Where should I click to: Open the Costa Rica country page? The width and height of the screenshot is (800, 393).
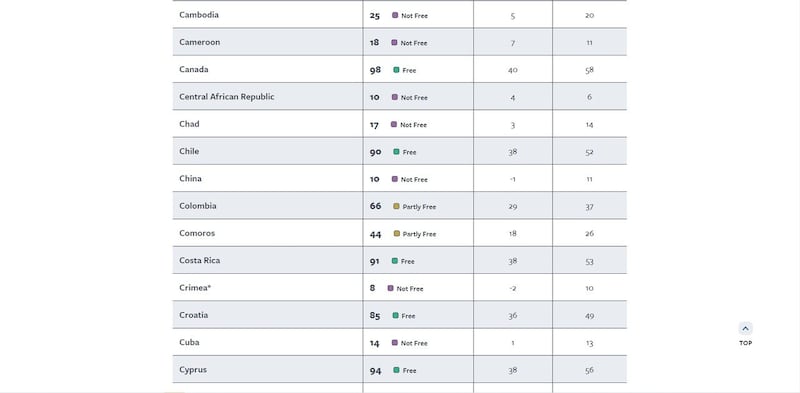[199, 260]
